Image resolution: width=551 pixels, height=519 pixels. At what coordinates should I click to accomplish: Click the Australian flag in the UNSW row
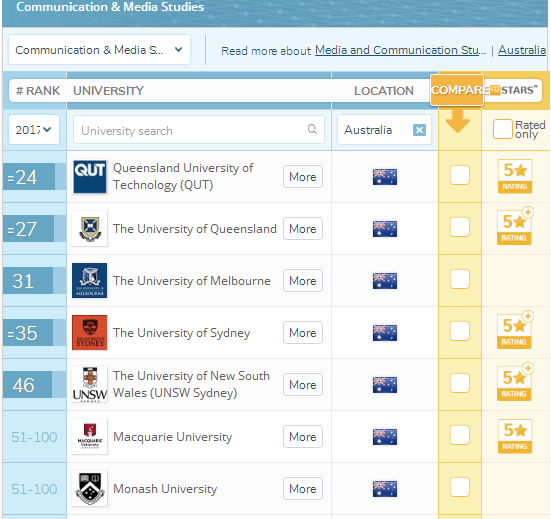(385, 385)
